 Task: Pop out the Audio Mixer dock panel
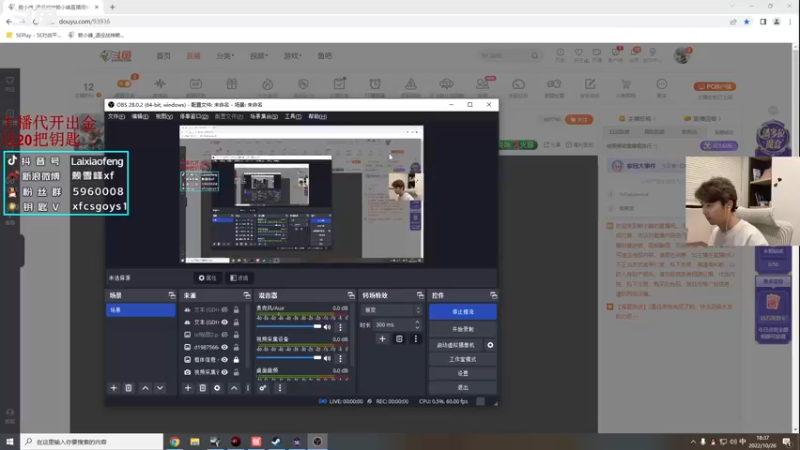[351, 295]
